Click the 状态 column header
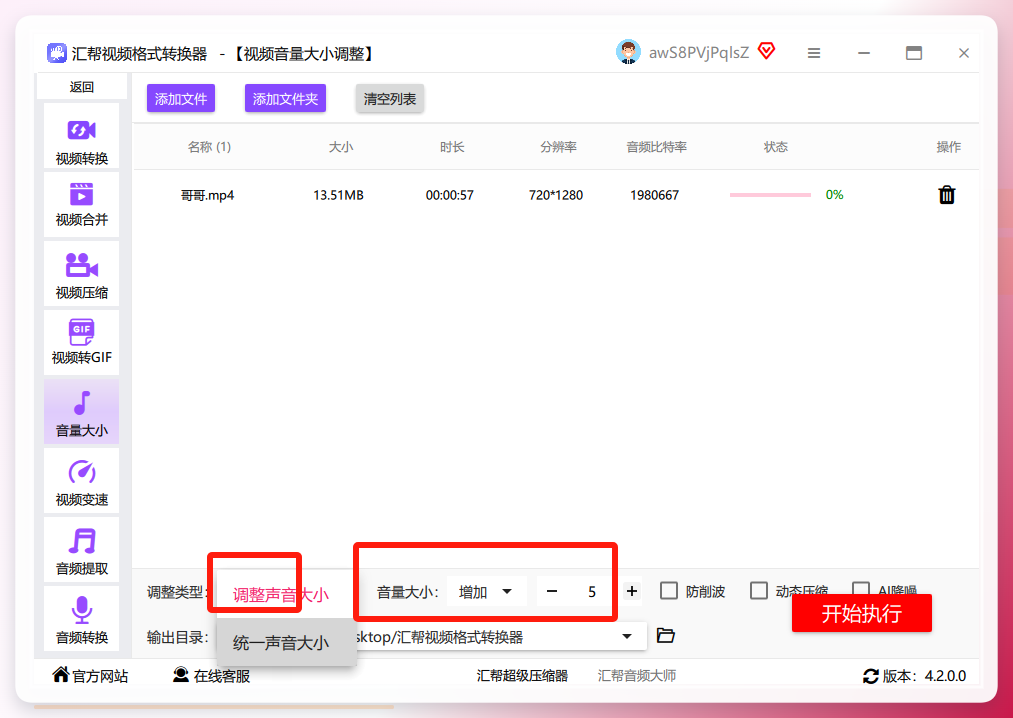The width and height of the screenshot is (1013, 718). pos(776,147)
